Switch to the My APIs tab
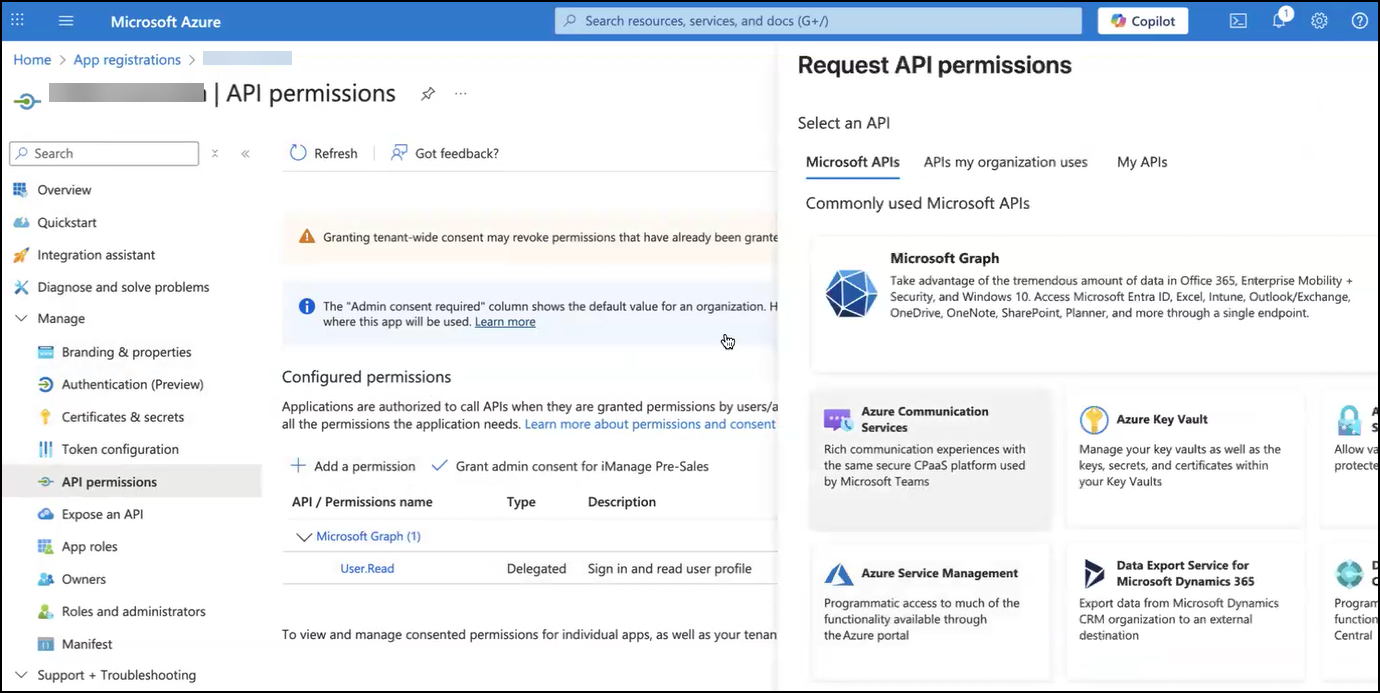 tap(1141, 161)
